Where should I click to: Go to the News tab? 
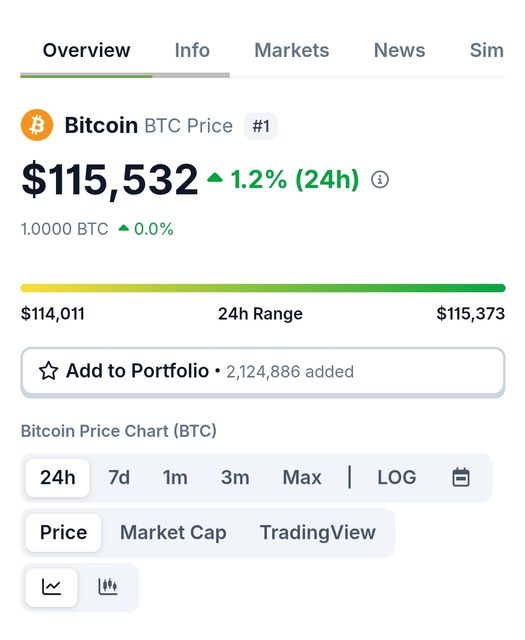click(x=399, y=51)
